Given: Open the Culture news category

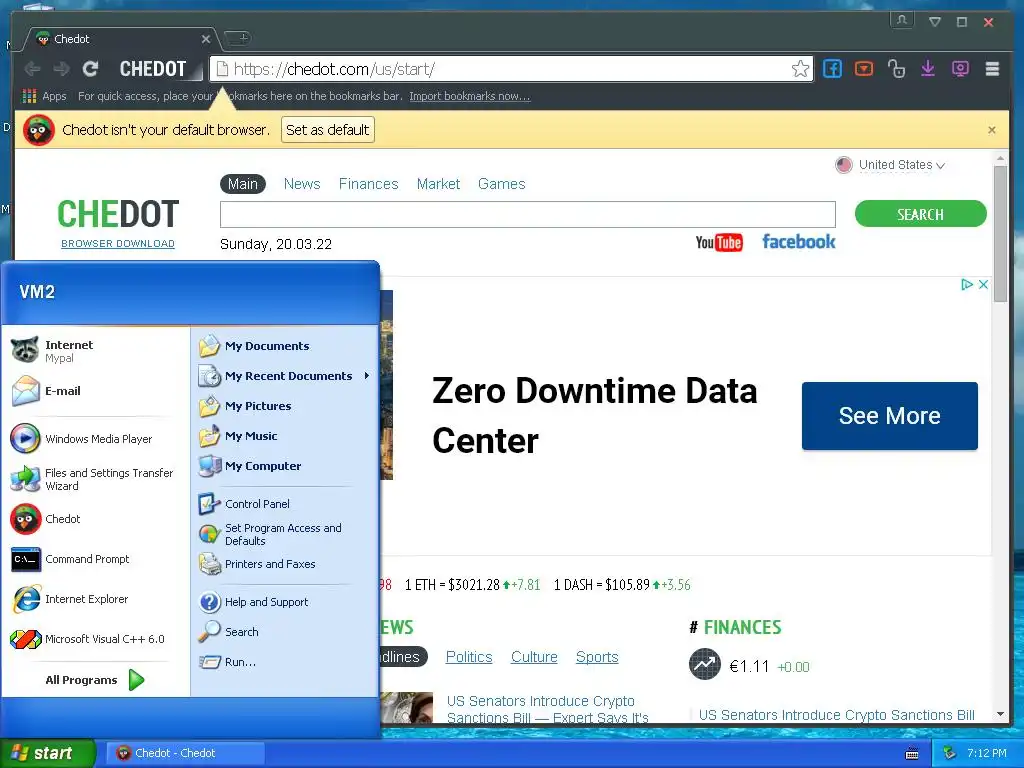Looking at the screenshot, I should pyautogui.click(x=534, y=657).
